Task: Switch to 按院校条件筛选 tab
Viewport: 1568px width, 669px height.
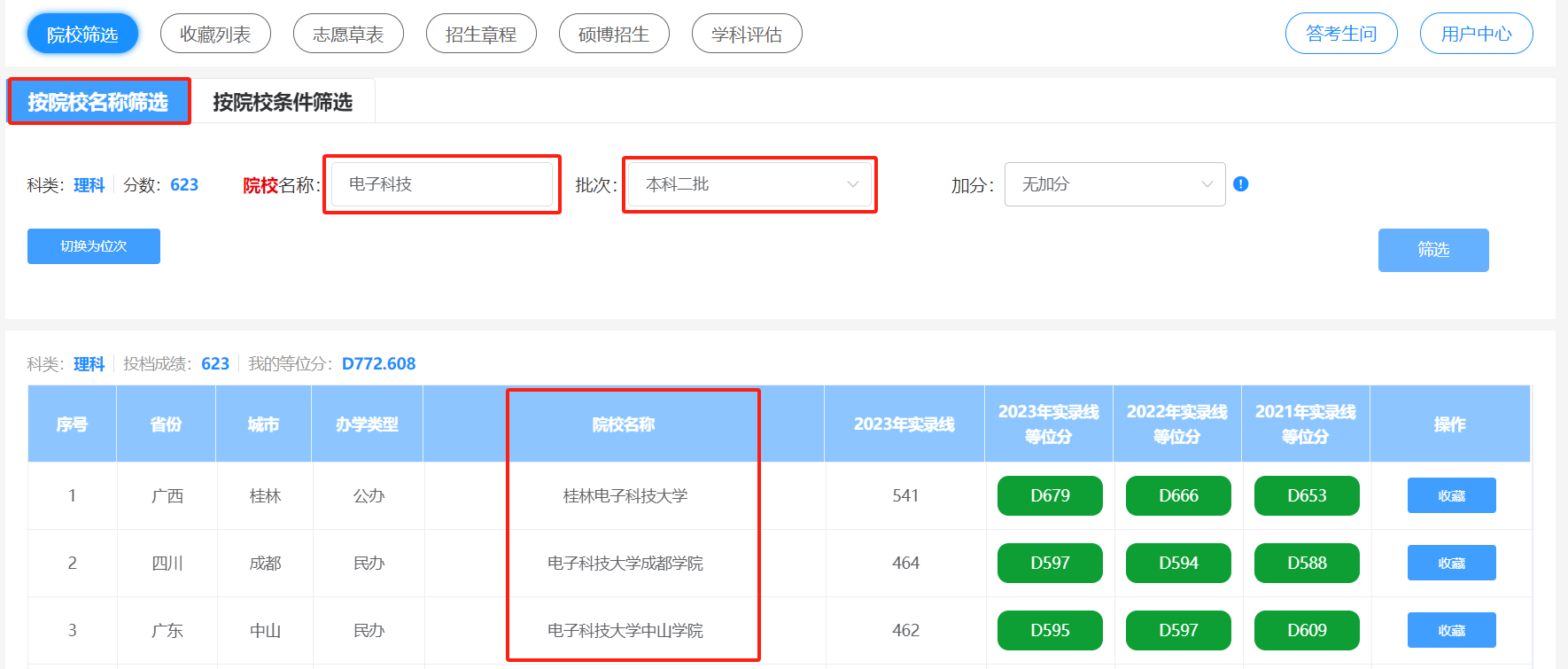Action: (x=283, y=102)
